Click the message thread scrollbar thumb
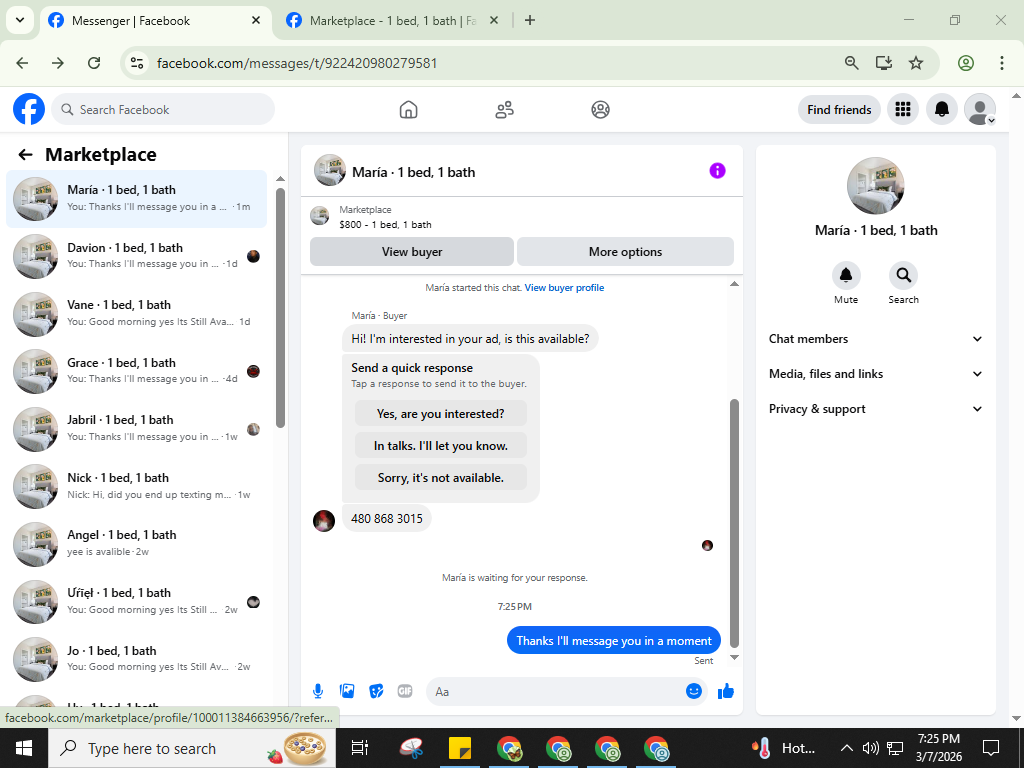This screenshot has height=768, width=1024. pos(734,522)
